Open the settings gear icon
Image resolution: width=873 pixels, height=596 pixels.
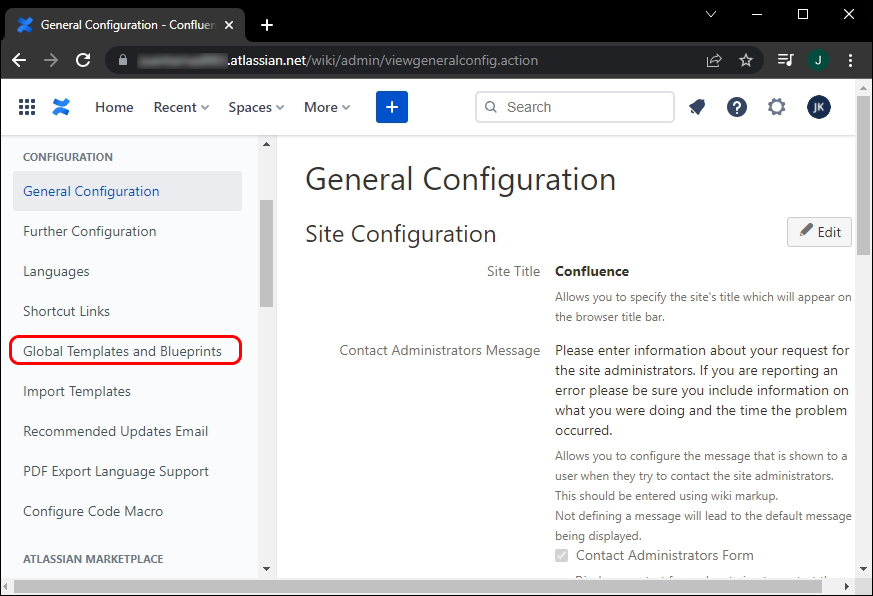point(777,107)
